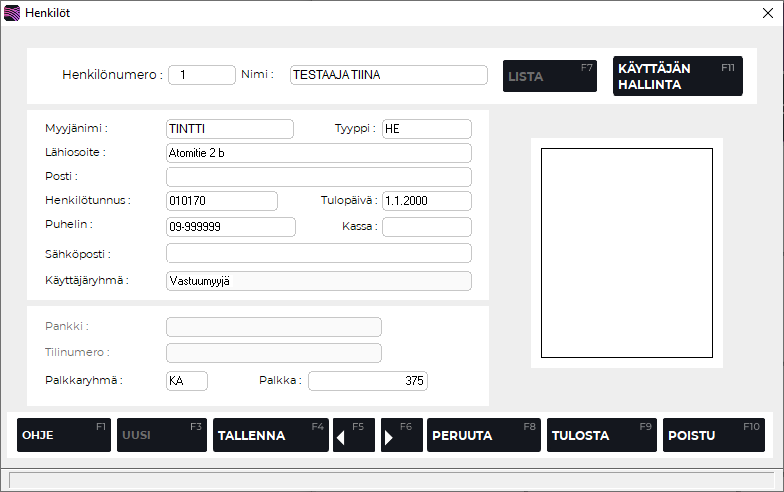Save the record with TALLENNA
This screenshot has width=784, height=492.
click(x=270, y=436)
